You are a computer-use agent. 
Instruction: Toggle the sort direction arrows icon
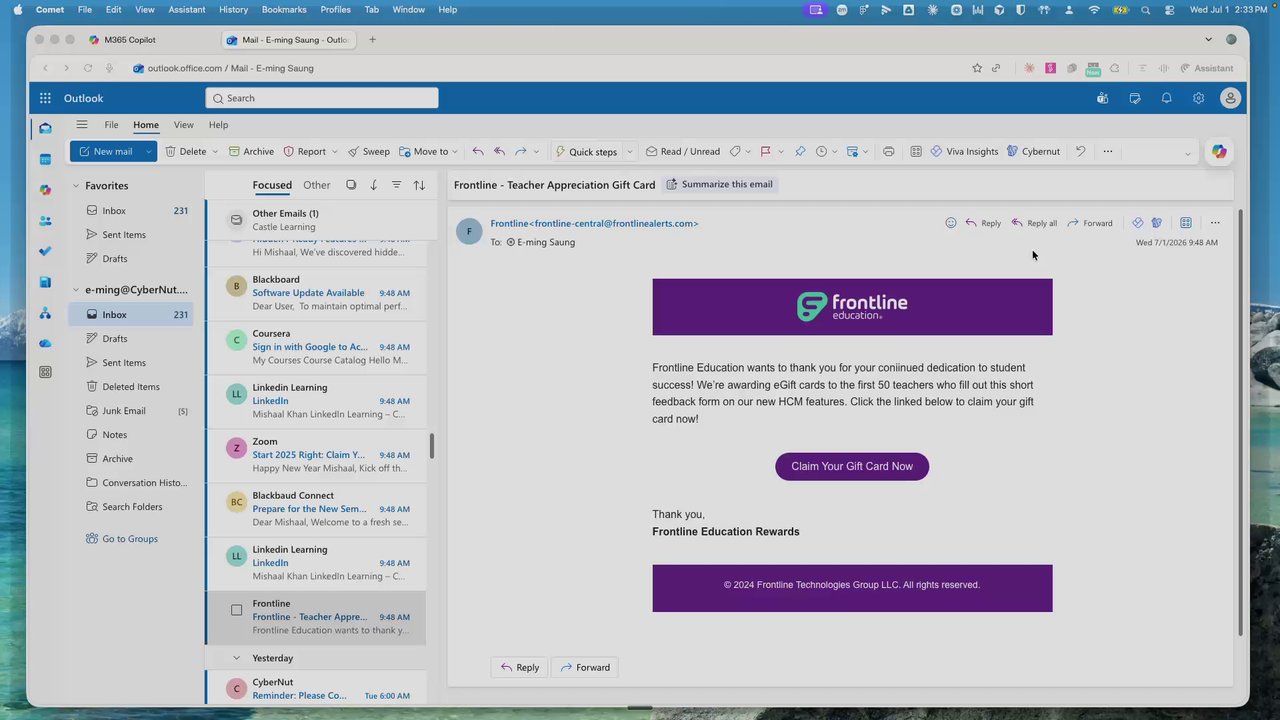(x=419, y=185)
